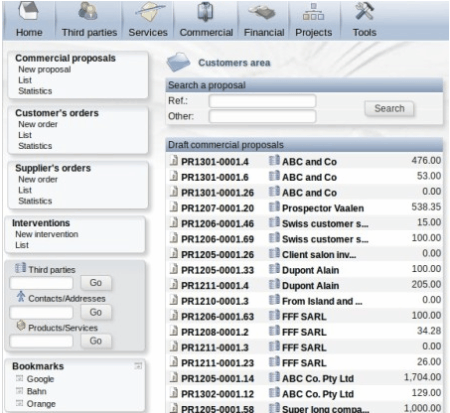Open the Google bookmark link

click(x=40, y=379)
